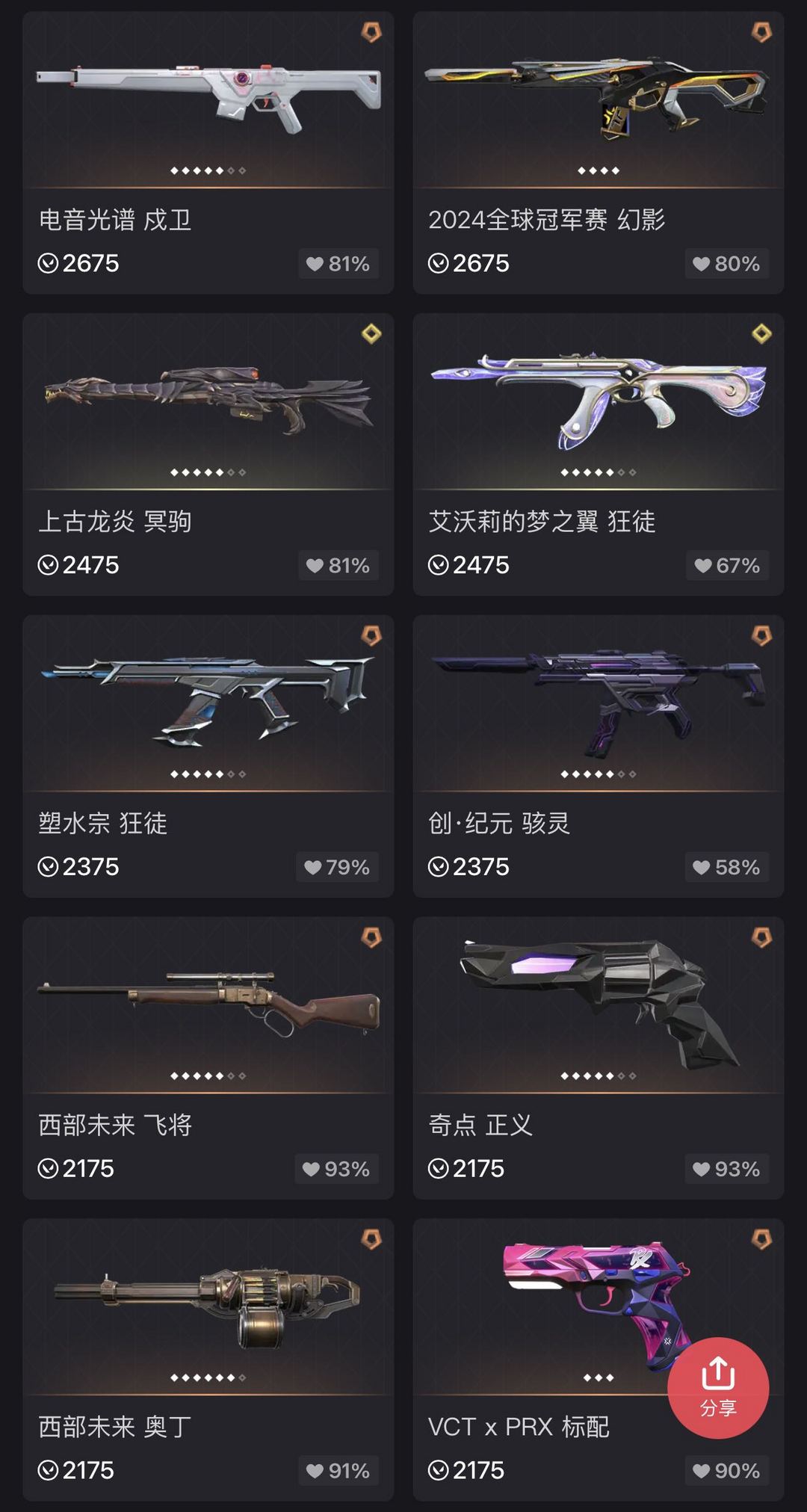Click tier badge on 塑水宗 狂徒 card
This screenshot has height=1512, width=807.
point(371,635)
